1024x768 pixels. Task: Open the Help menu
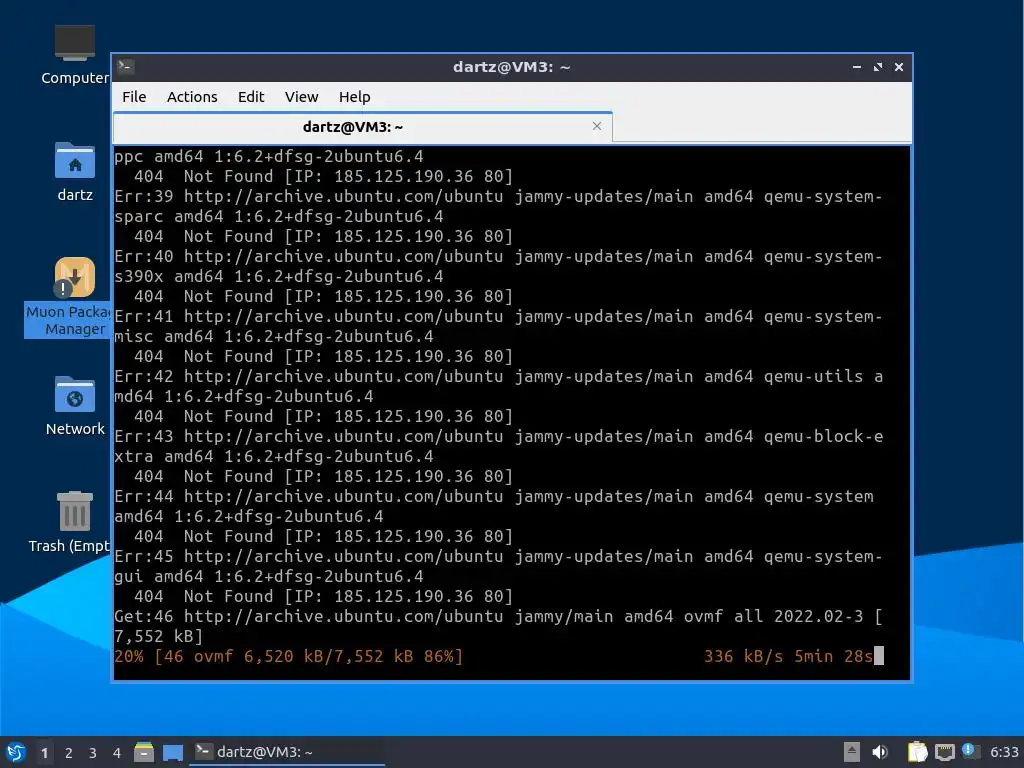pyautogui.click(x=355, y=97)
